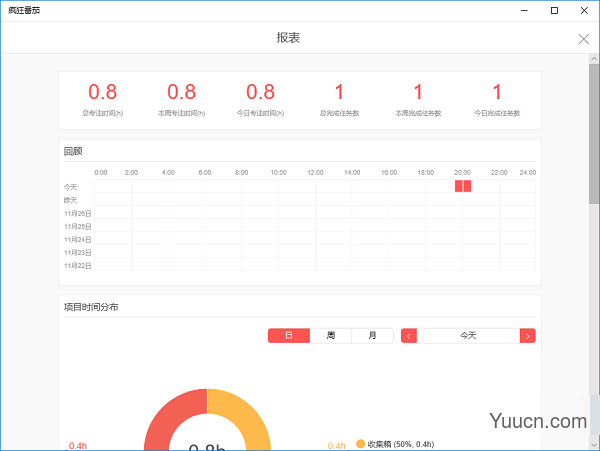Click the 12:00 time axis label
This screenshot has height=451, width=600.
click(315, 173)
